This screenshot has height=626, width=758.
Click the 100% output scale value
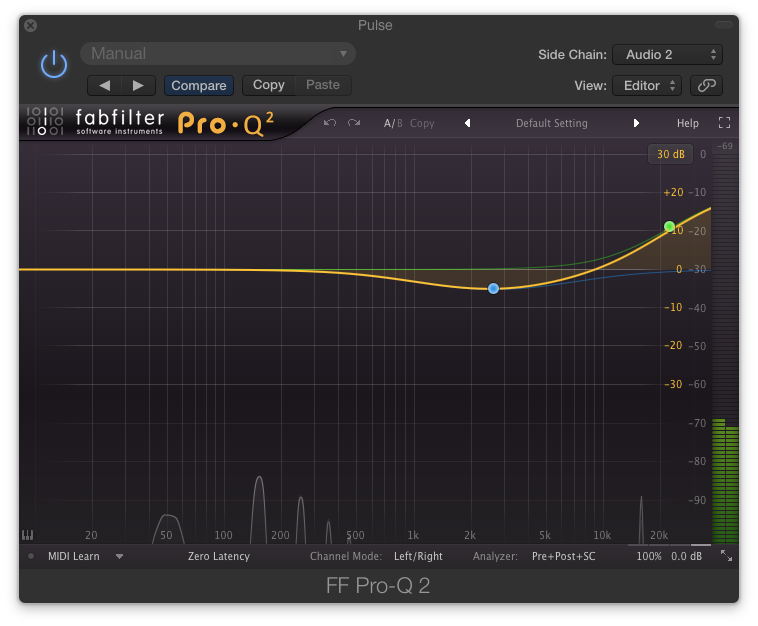click(x=649, y=556)
